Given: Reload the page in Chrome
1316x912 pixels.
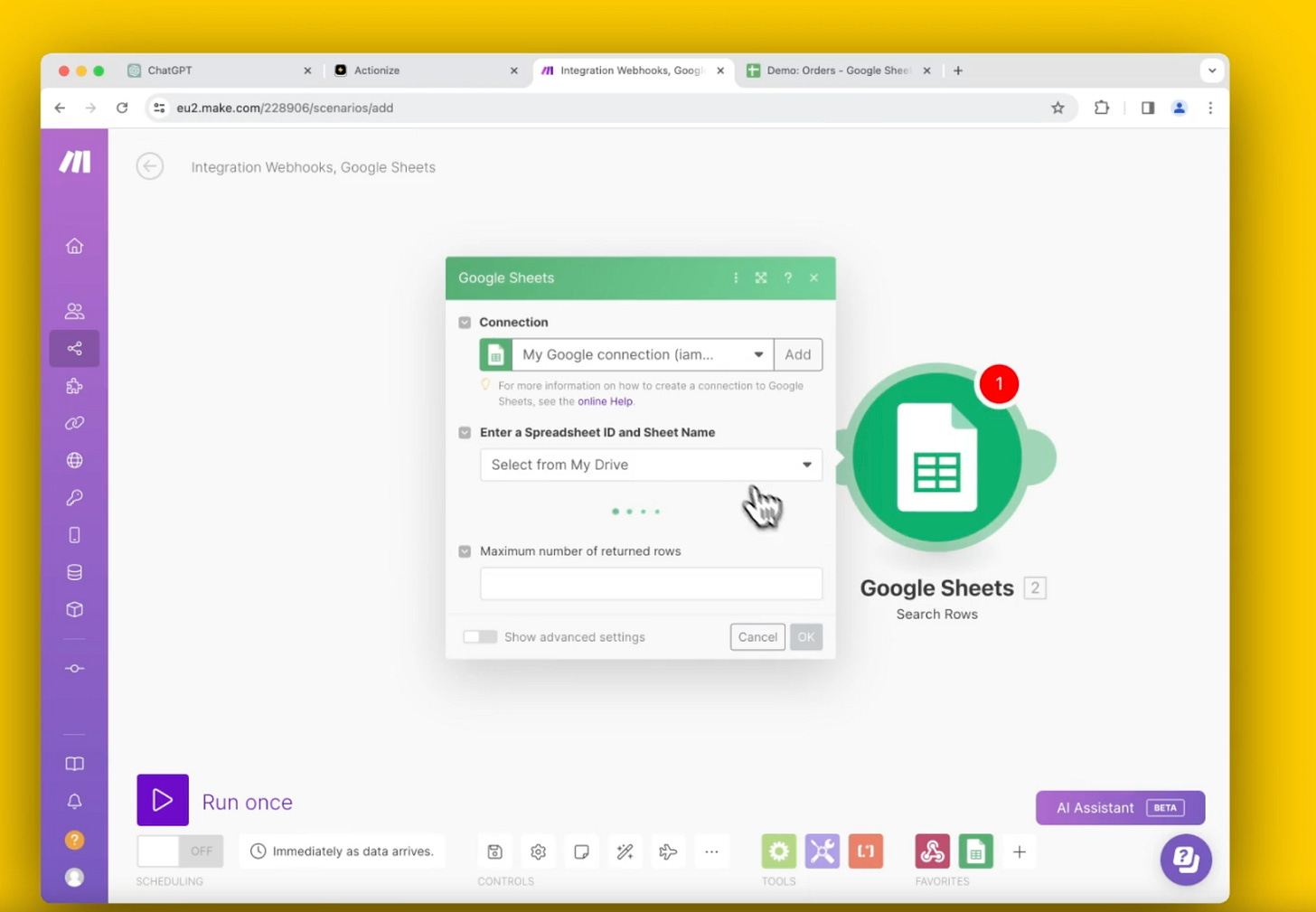Looking at the screenshot, I should (x=122, y=108).
